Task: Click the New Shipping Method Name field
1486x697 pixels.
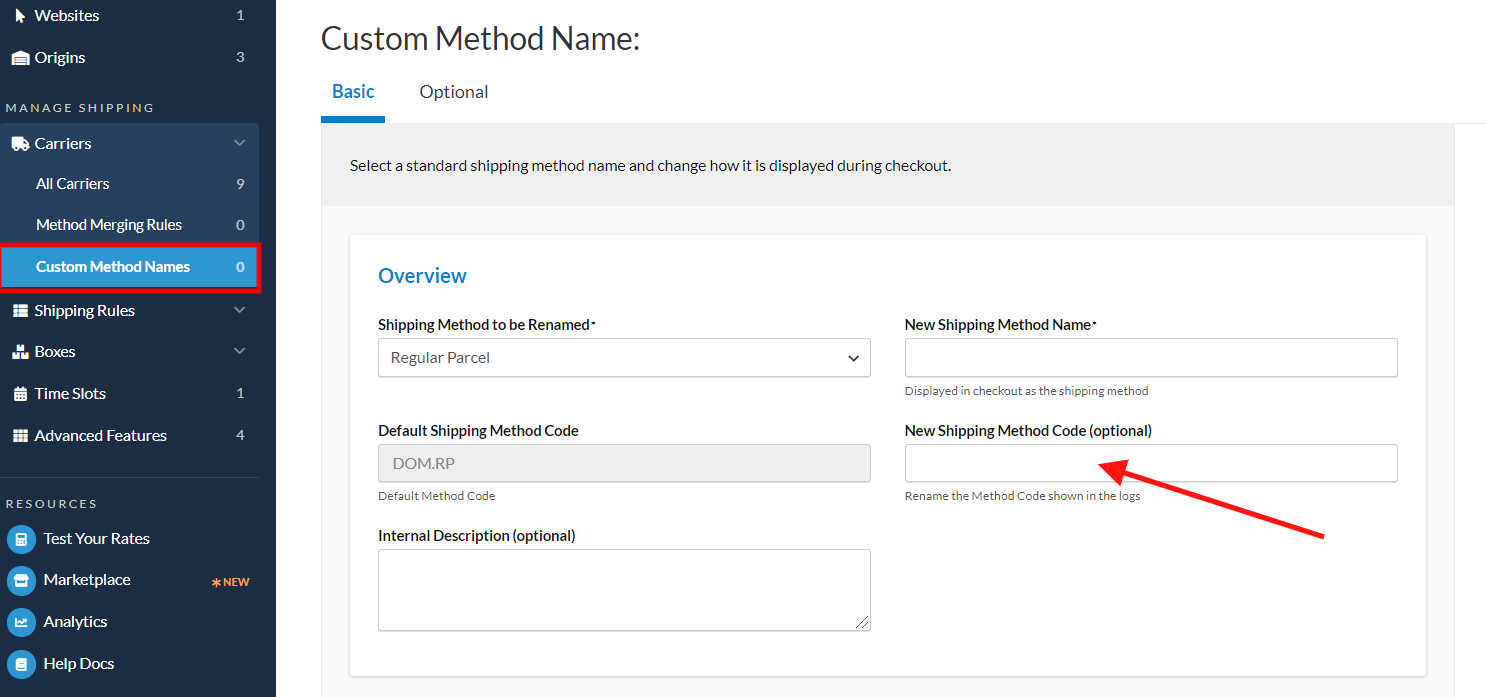Action: (x=1150, y=358)
